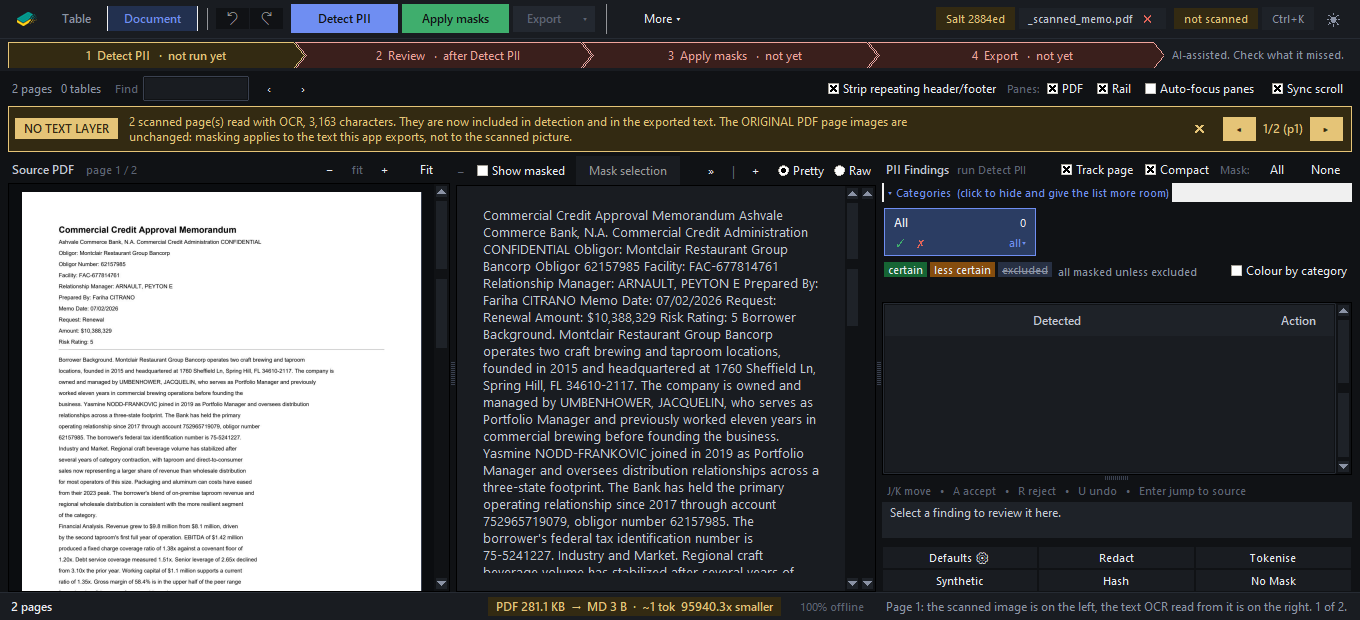Open the Export dropdown arrow
The width and height of the screenshot is (1360, 620).
click(x=584, y=19)
